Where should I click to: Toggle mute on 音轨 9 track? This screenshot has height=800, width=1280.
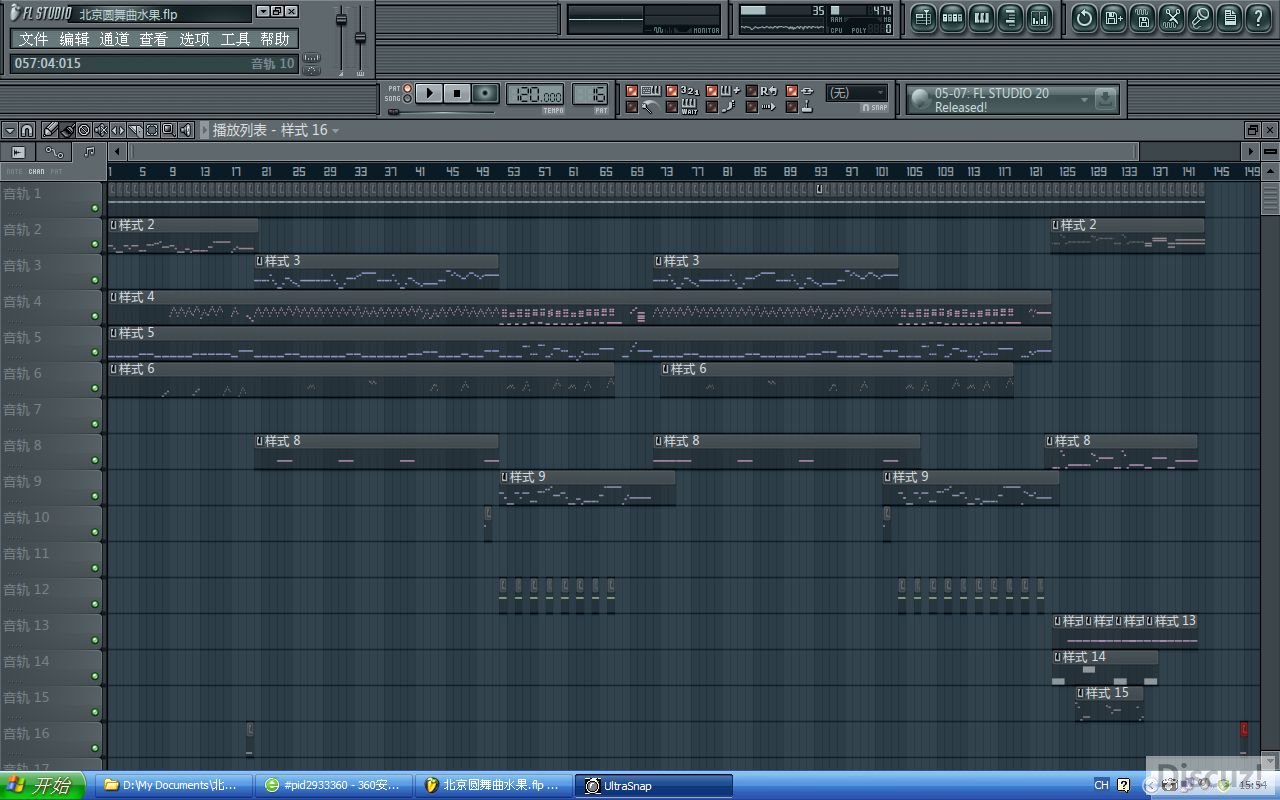tap(95, 496)
